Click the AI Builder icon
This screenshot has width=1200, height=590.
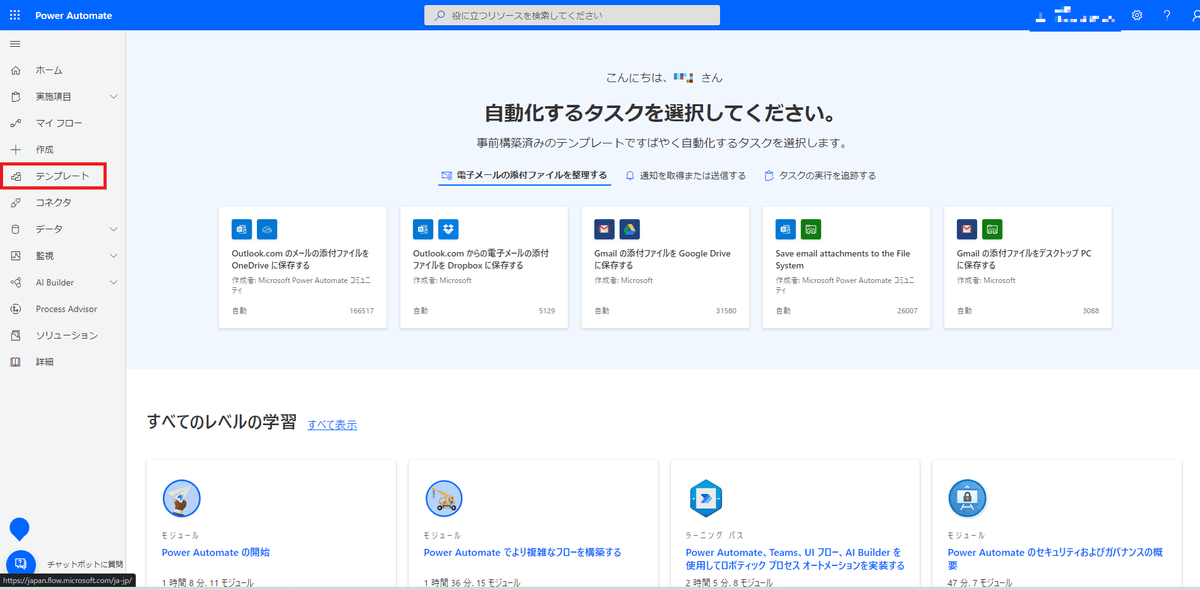click(15, 282)
